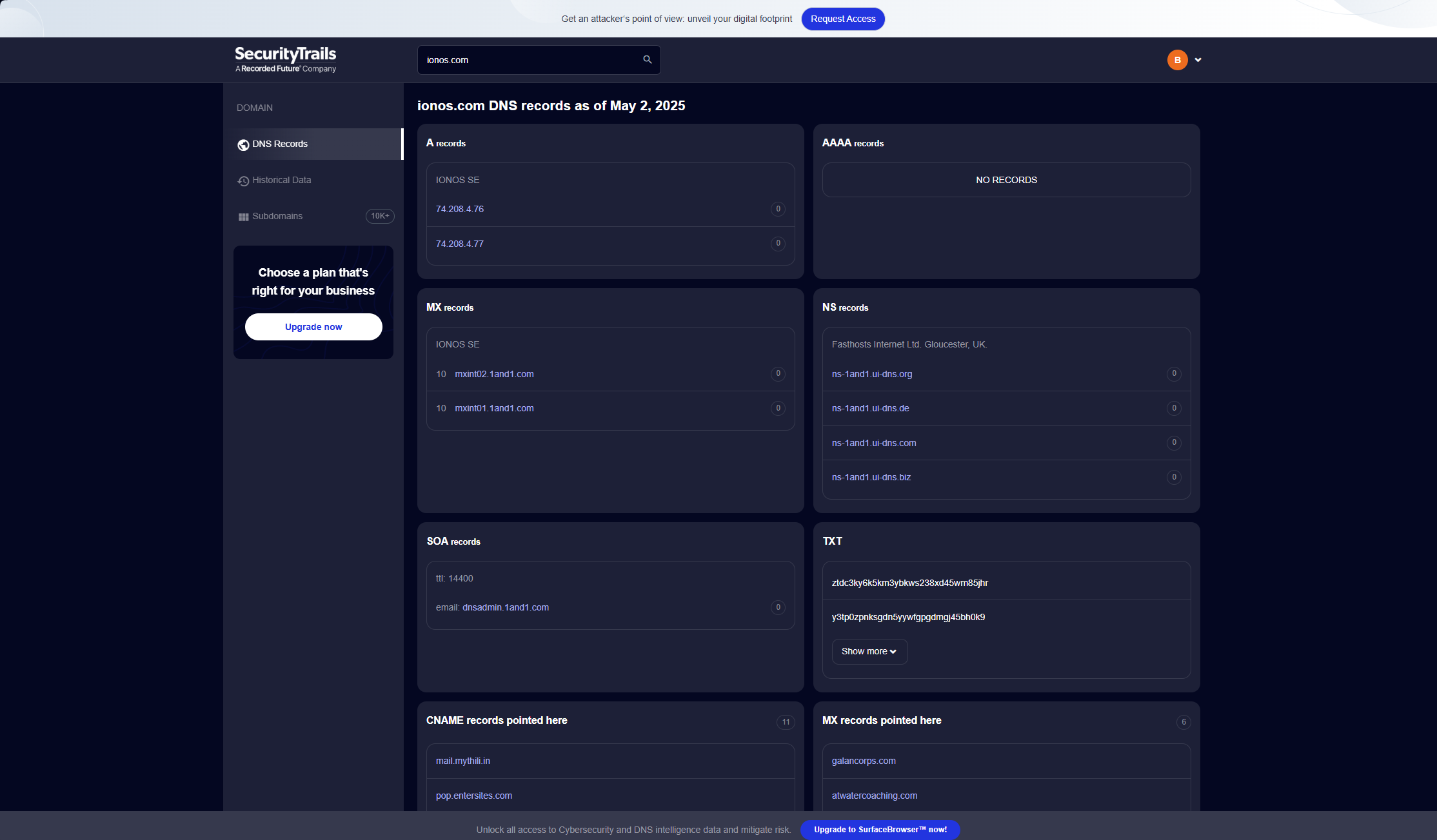Select TXT value starting y3tp0zpnksgdn5
This screenshot has height=840, width=1437.
(x=908, y=617)
